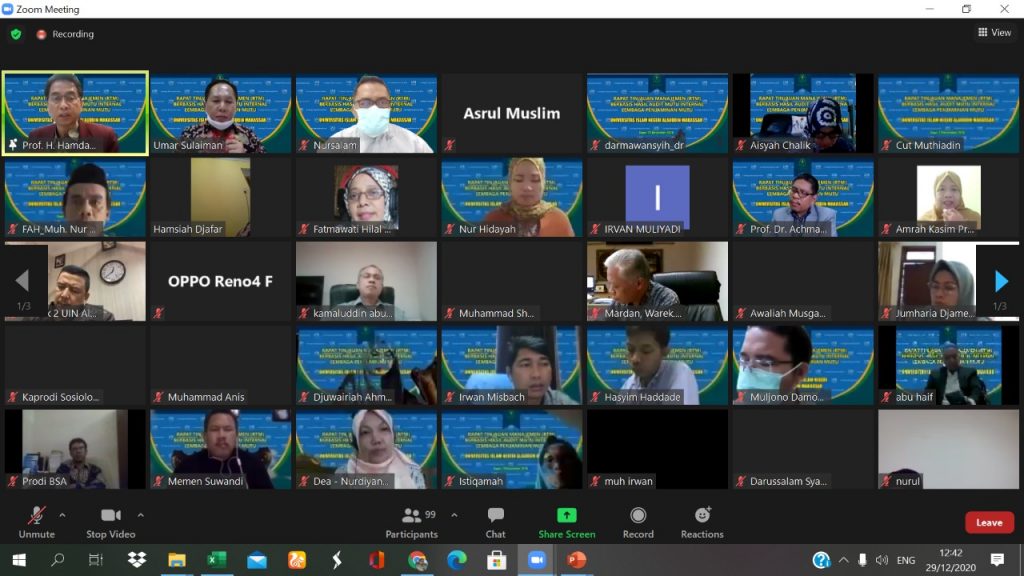This screenshot has height=576, width=1024.
Task: Click the name label muh irwan
Action: point(628,481)
